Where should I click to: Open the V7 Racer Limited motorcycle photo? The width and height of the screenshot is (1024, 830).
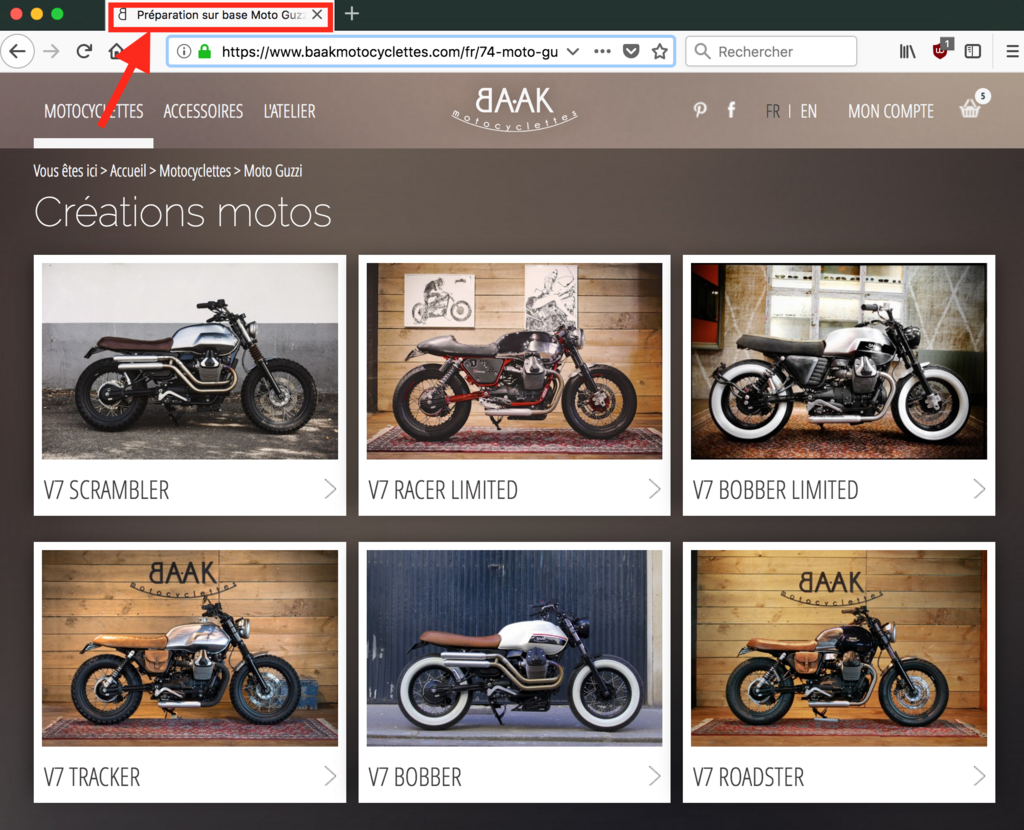click(x=514, y=360)
